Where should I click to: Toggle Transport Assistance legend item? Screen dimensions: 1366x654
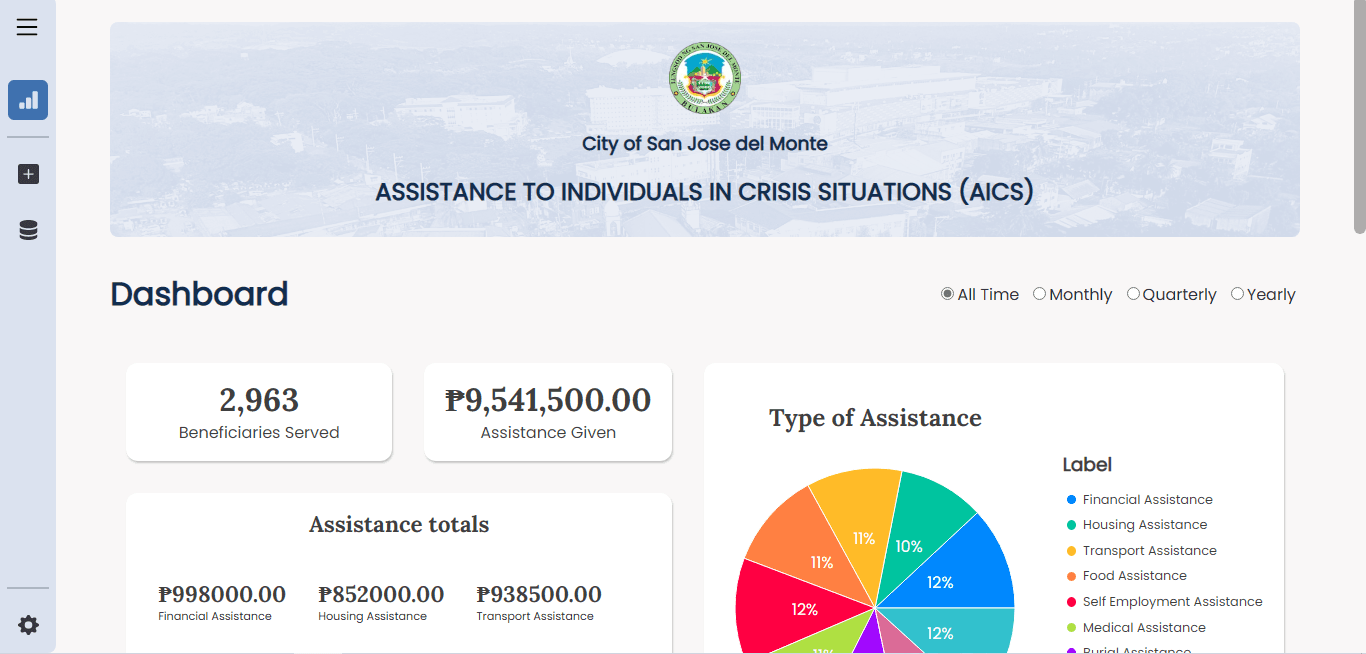1141,550
